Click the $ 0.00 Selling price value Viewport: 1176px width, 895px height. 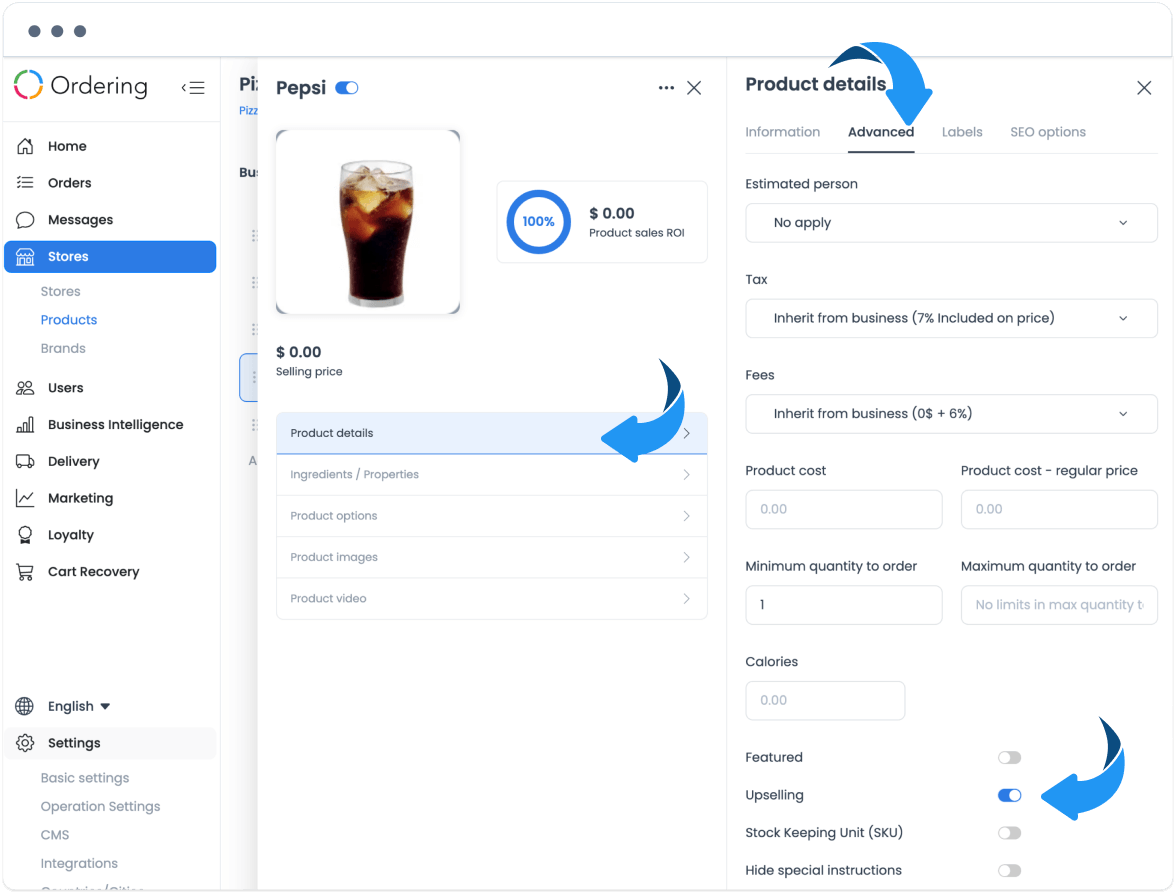click(x=298, y=352)
